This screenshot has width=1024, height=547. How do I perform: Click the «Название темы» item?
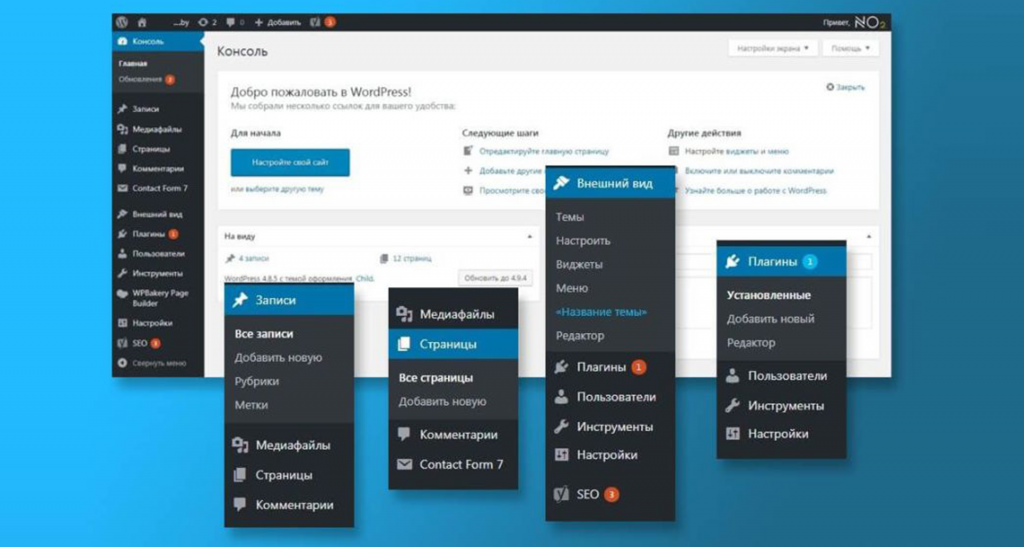point(601,312)
